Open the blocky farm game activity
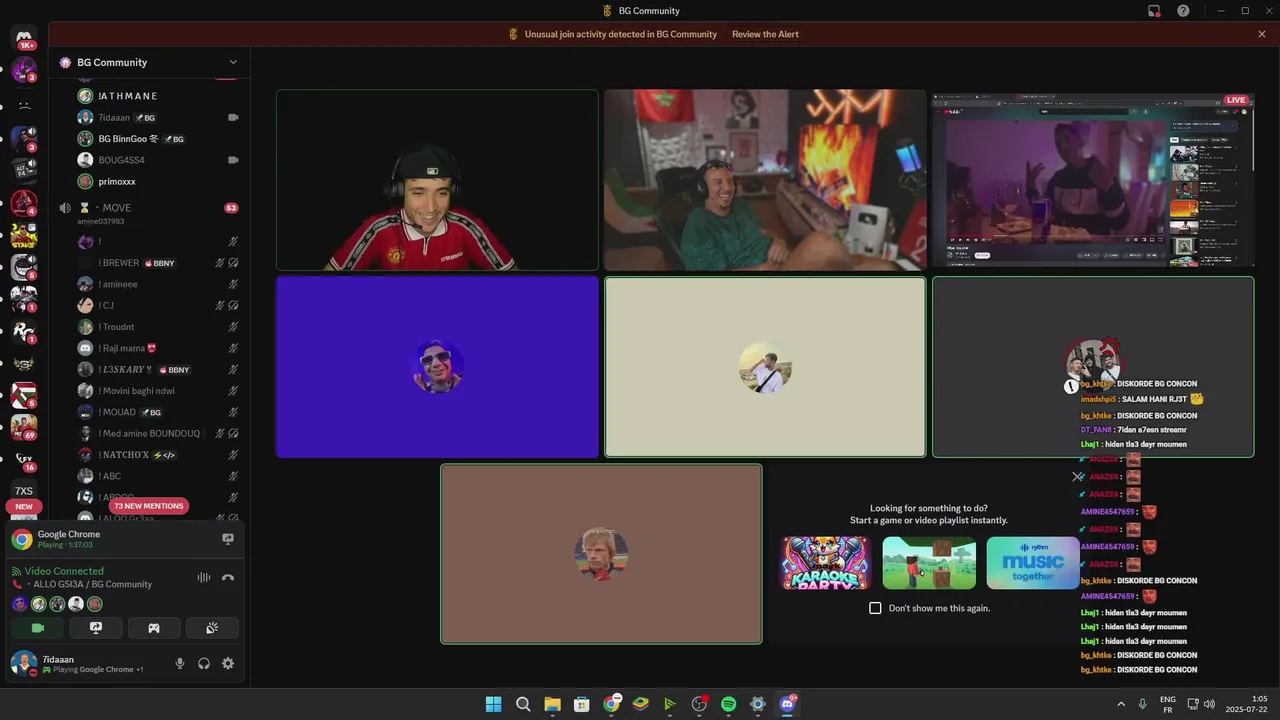 929,563
